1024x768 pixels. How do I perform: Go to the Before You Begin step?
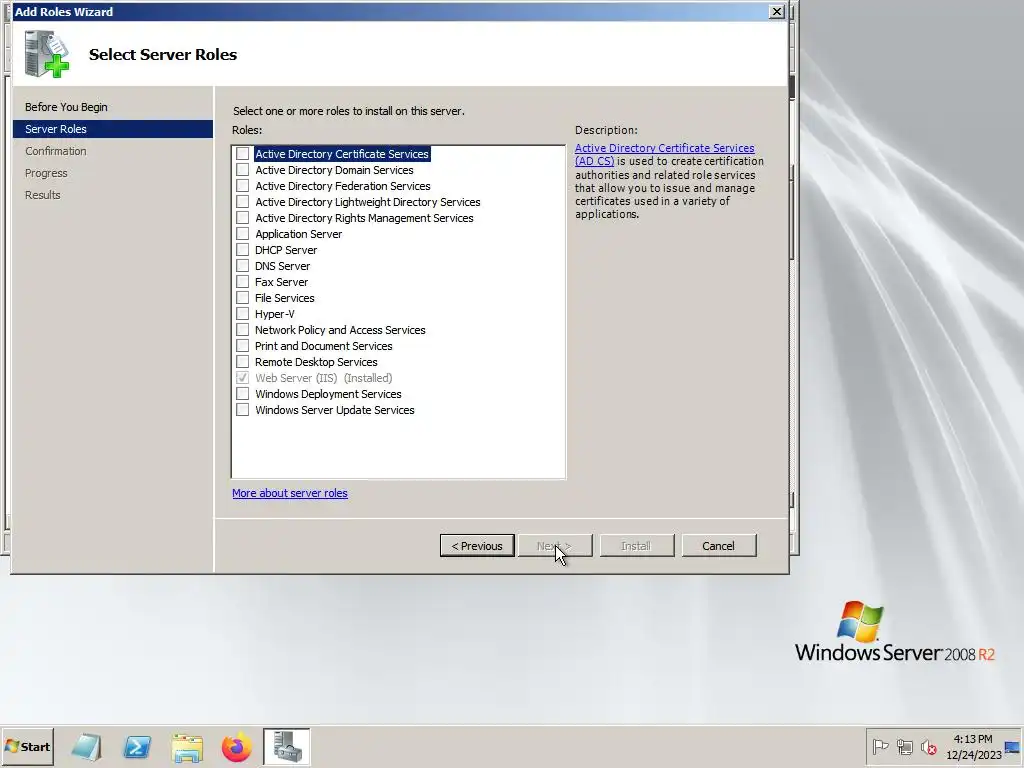66,106
